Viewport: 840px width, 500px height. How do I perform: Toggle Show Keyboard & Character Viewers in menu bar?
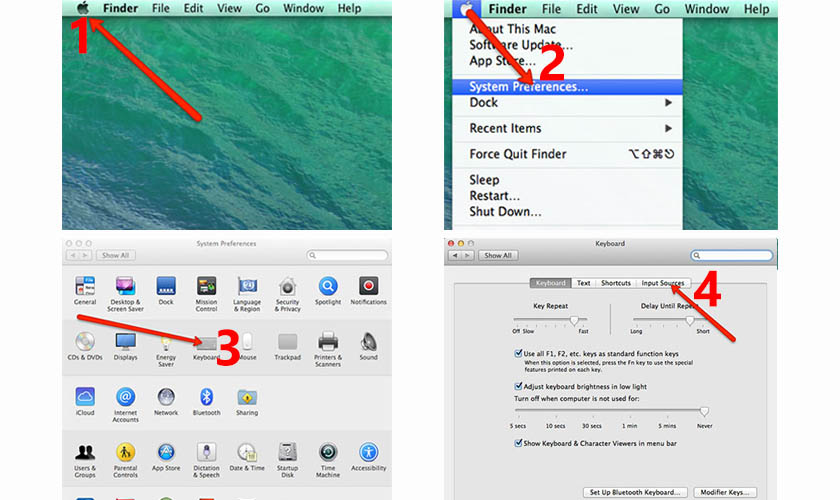(518, 443)
